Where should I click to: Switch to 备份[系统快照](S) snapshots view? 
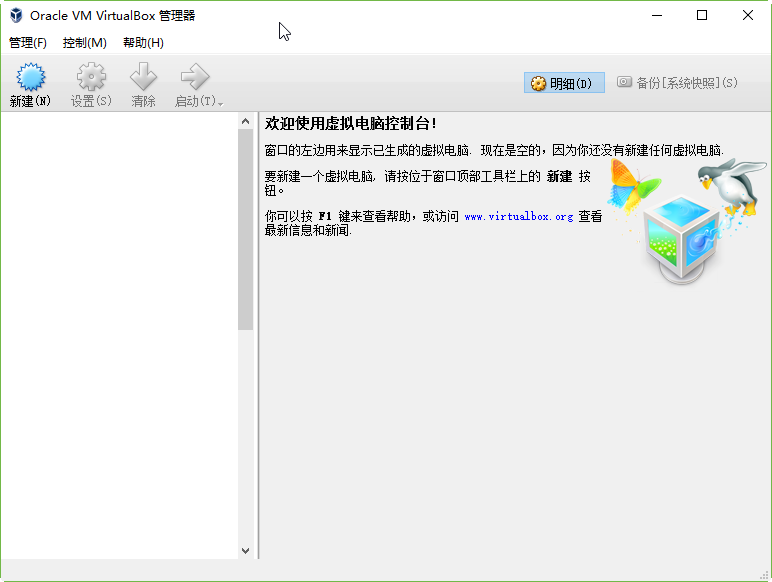coord(677,83)
